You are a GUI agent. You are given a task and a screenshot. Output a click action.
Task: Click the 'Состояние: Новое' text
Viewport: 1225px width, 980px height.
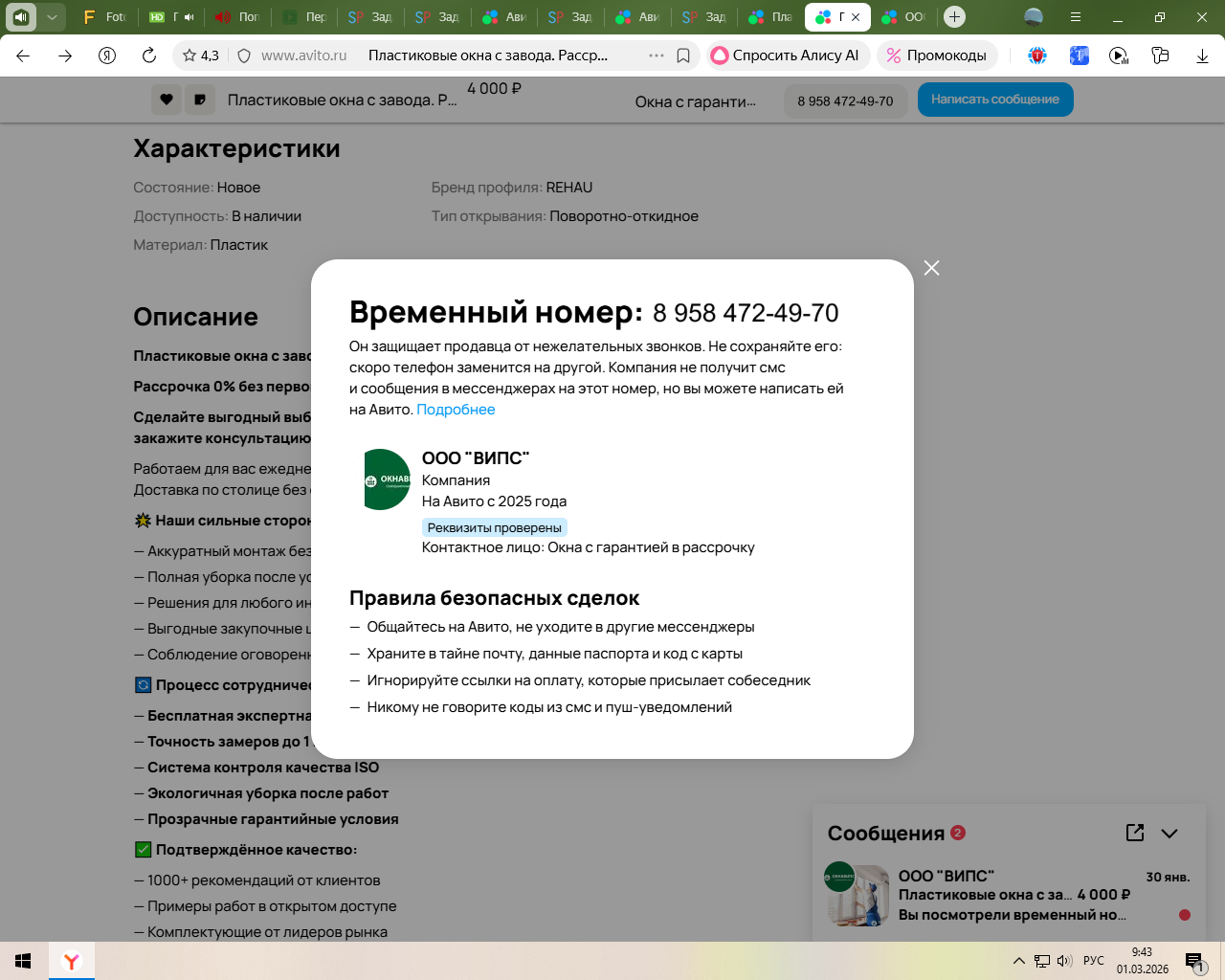(197, 188)
